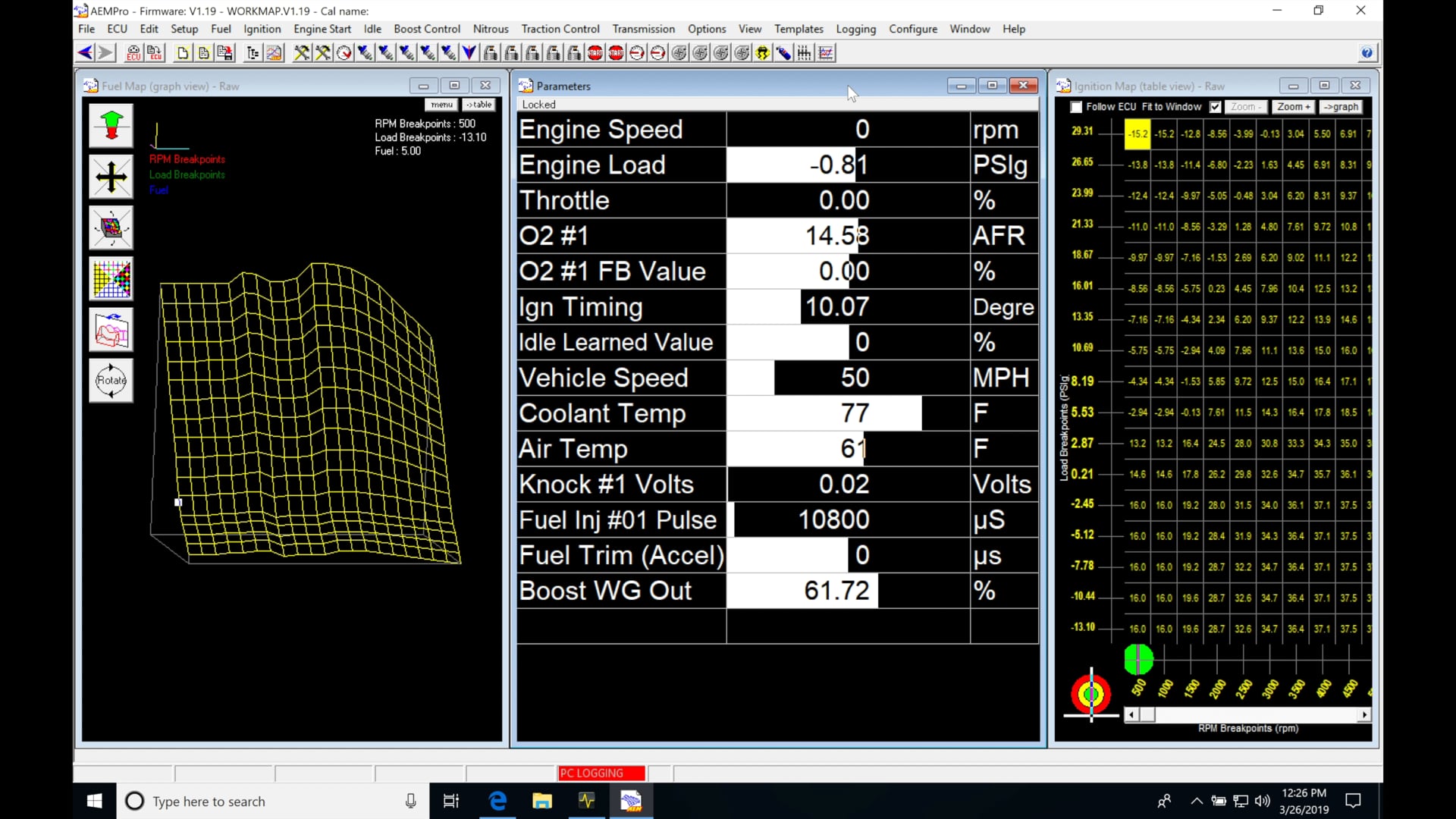Click Zoom + in Ignition Map panel
1456x819 pixels.
tap(1292, 107)
